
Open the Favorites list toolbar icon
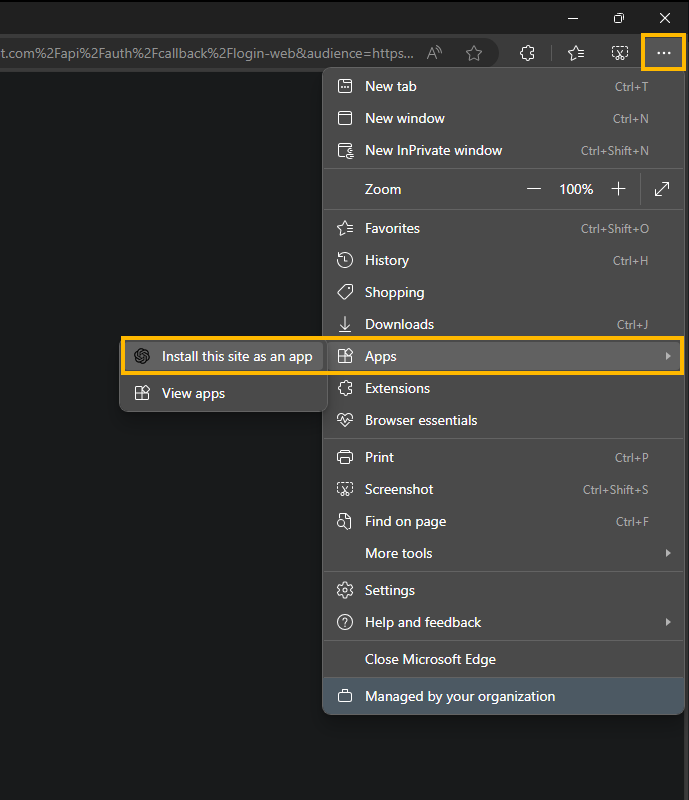pos(576,53)
